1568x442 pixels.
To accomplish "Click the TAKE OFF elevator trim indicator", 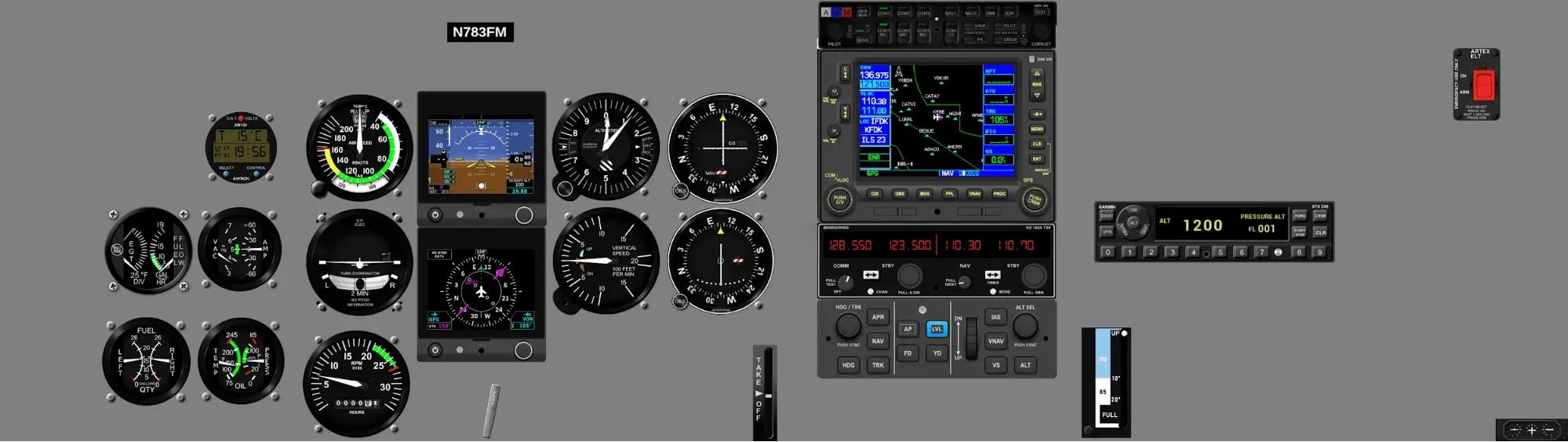I will tap(766, 393).
